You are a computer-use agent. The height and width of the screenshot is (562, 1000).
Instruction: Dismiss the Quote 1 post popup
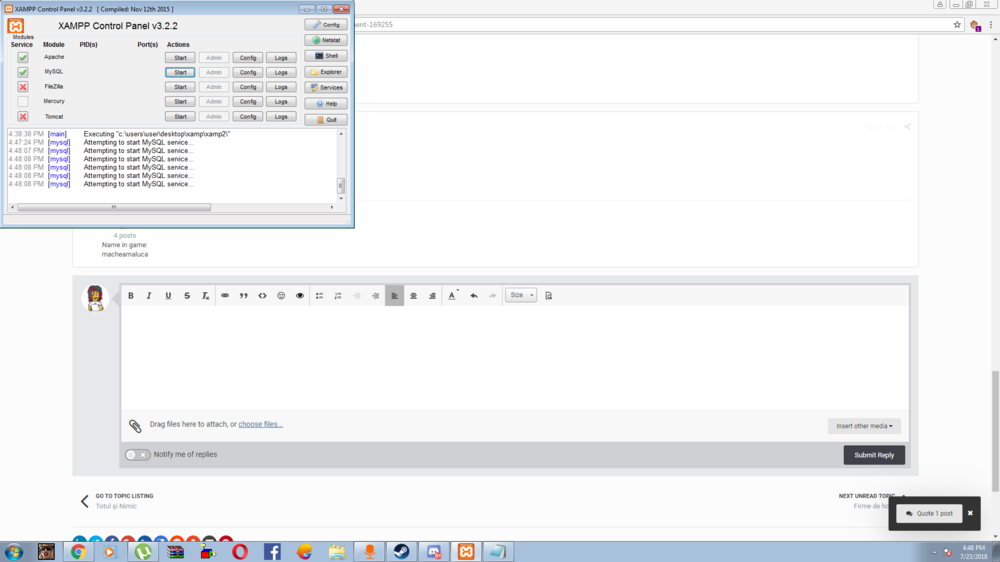tap(970, 513)
